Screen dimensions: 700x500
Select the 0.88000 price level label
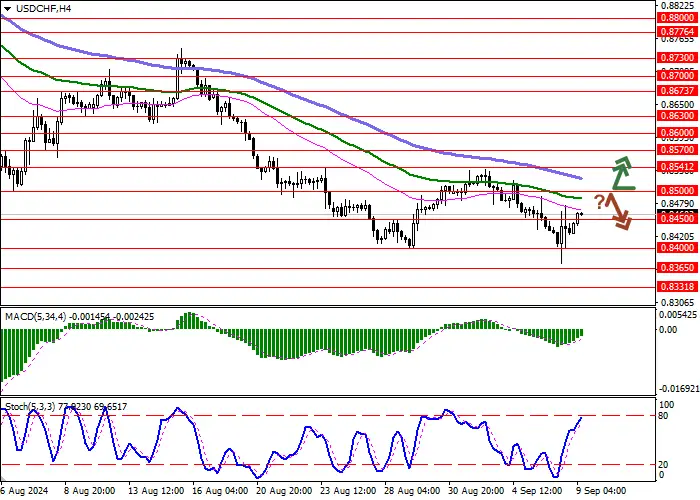point(677,18)
